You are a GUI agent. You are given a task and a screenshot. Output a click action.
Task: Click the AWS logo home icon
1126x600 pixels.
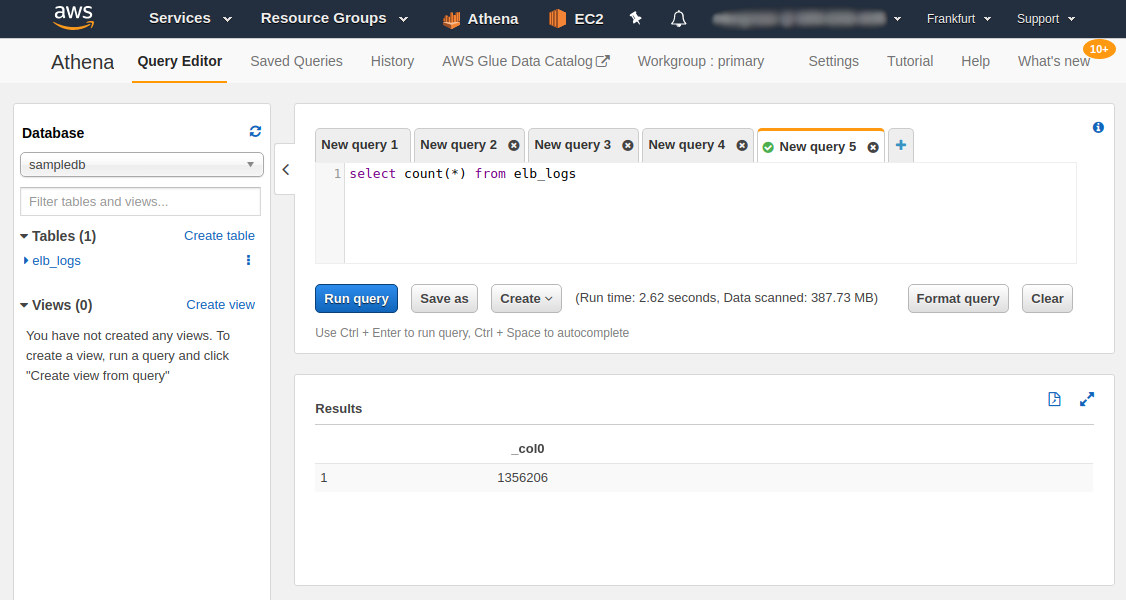[x=73, y=17]
